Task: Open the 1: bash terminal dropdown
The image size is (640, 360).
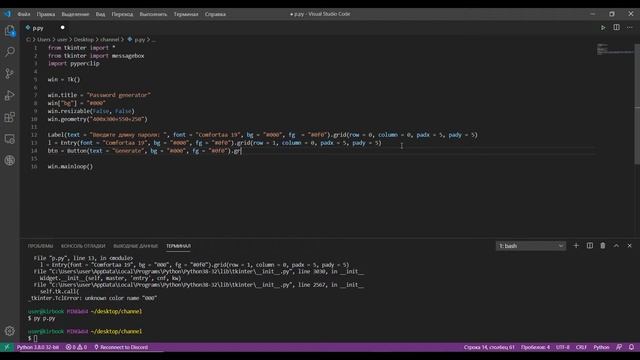Action: pyautogui.click(x=531, y=246)
